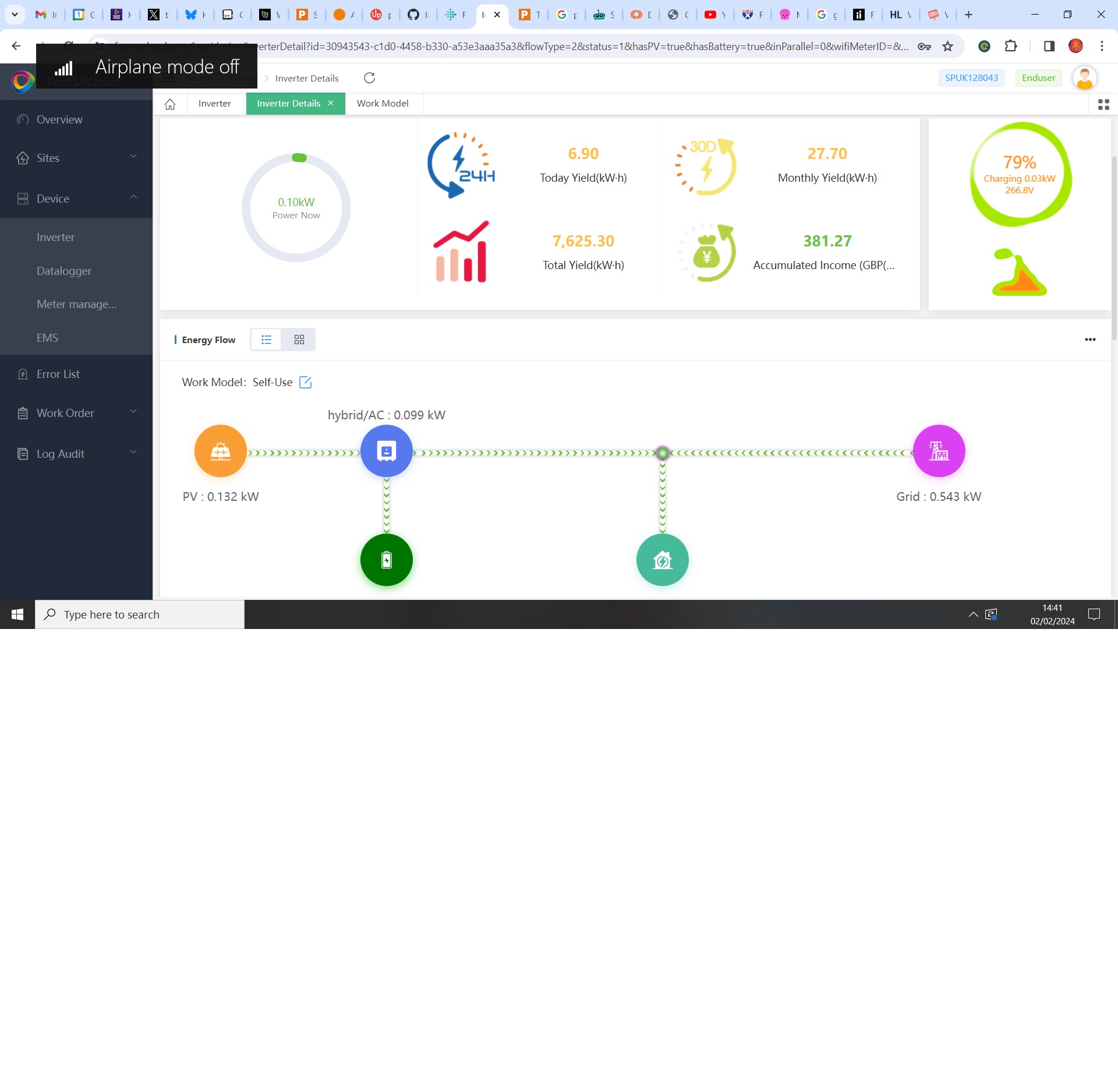Screen dimensions: 1118x1092
Task: Go to home tab icon
Action: tap(170, 104)
